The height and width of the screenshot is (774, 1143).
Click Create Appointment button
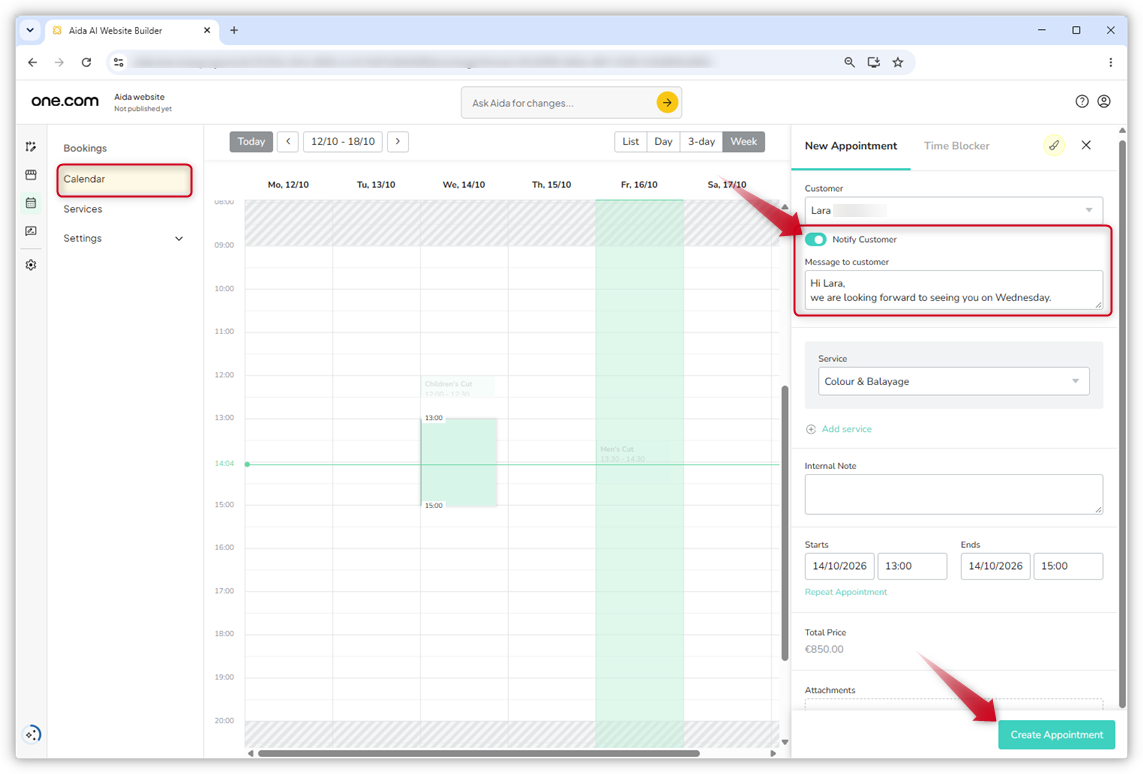pos(1056,735)
